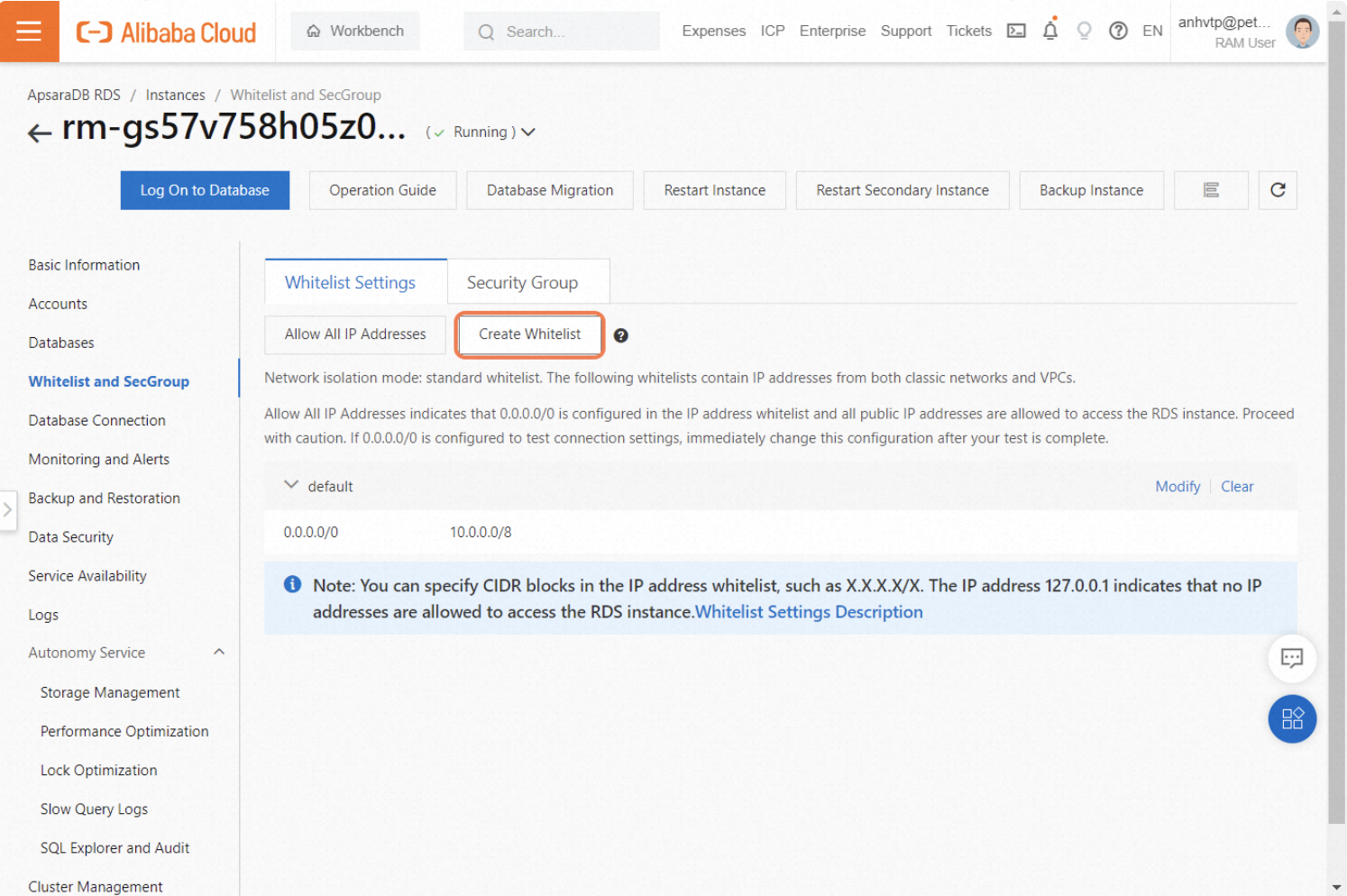
Task: Open the Workbench button
Action: point(354,31)
